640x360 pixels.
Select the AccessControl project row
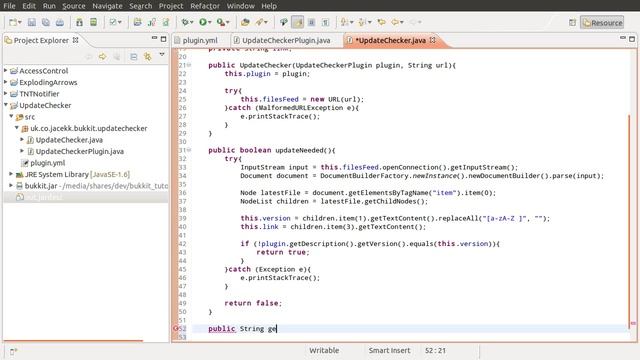(x=85, y=71)
